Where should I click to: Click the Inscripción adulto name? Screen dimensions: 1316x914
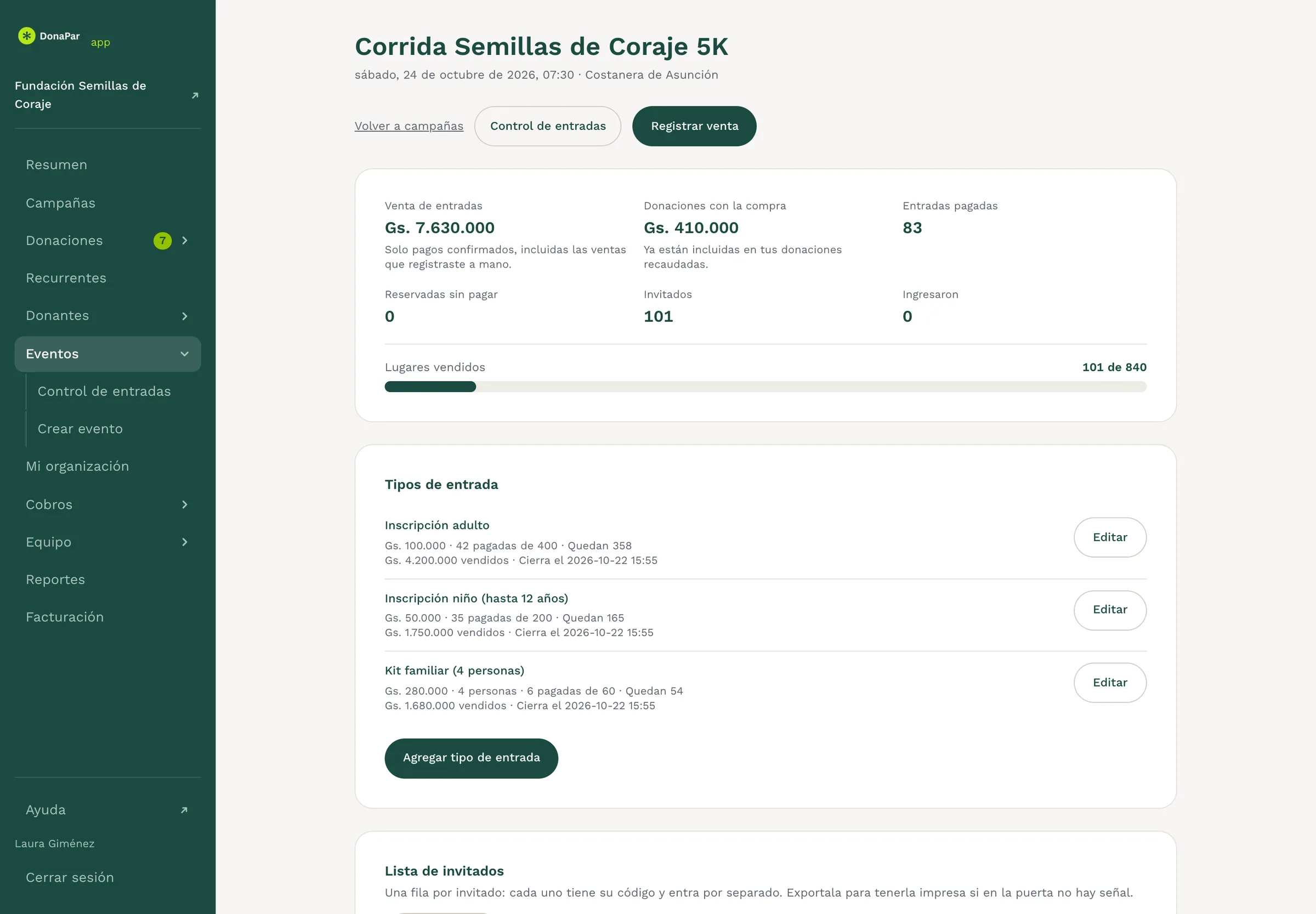pos(437,525)
